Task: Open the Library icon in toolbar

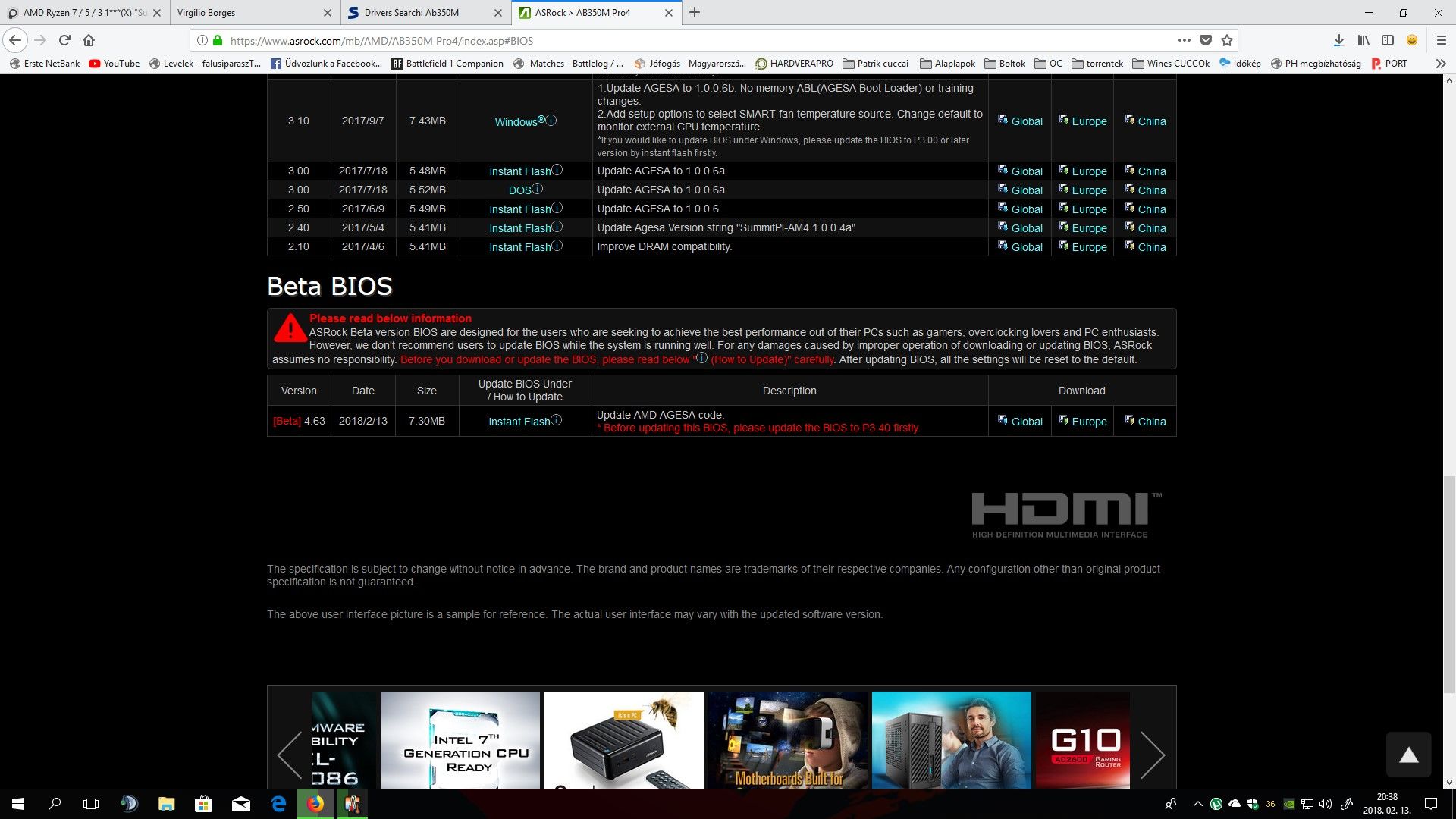Action: pyautogui.click(x=1363, y=40)
